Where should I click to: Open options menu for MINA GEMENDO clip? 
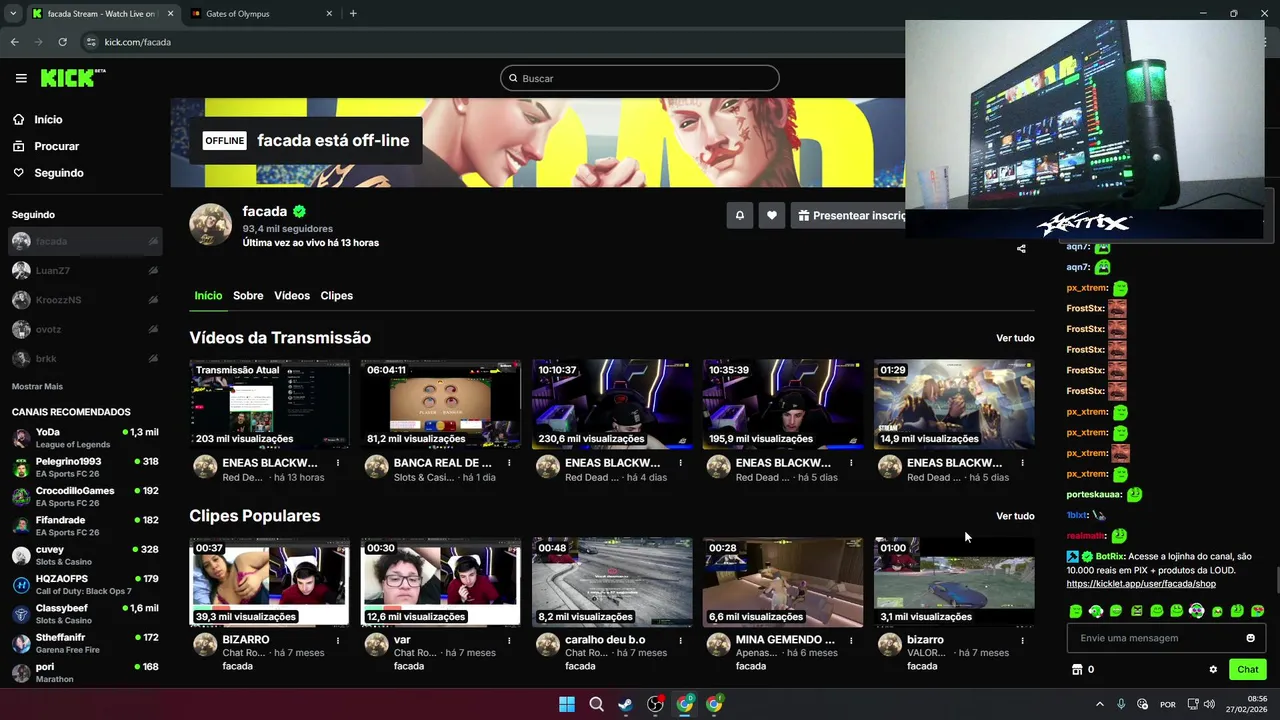[851, 640]
